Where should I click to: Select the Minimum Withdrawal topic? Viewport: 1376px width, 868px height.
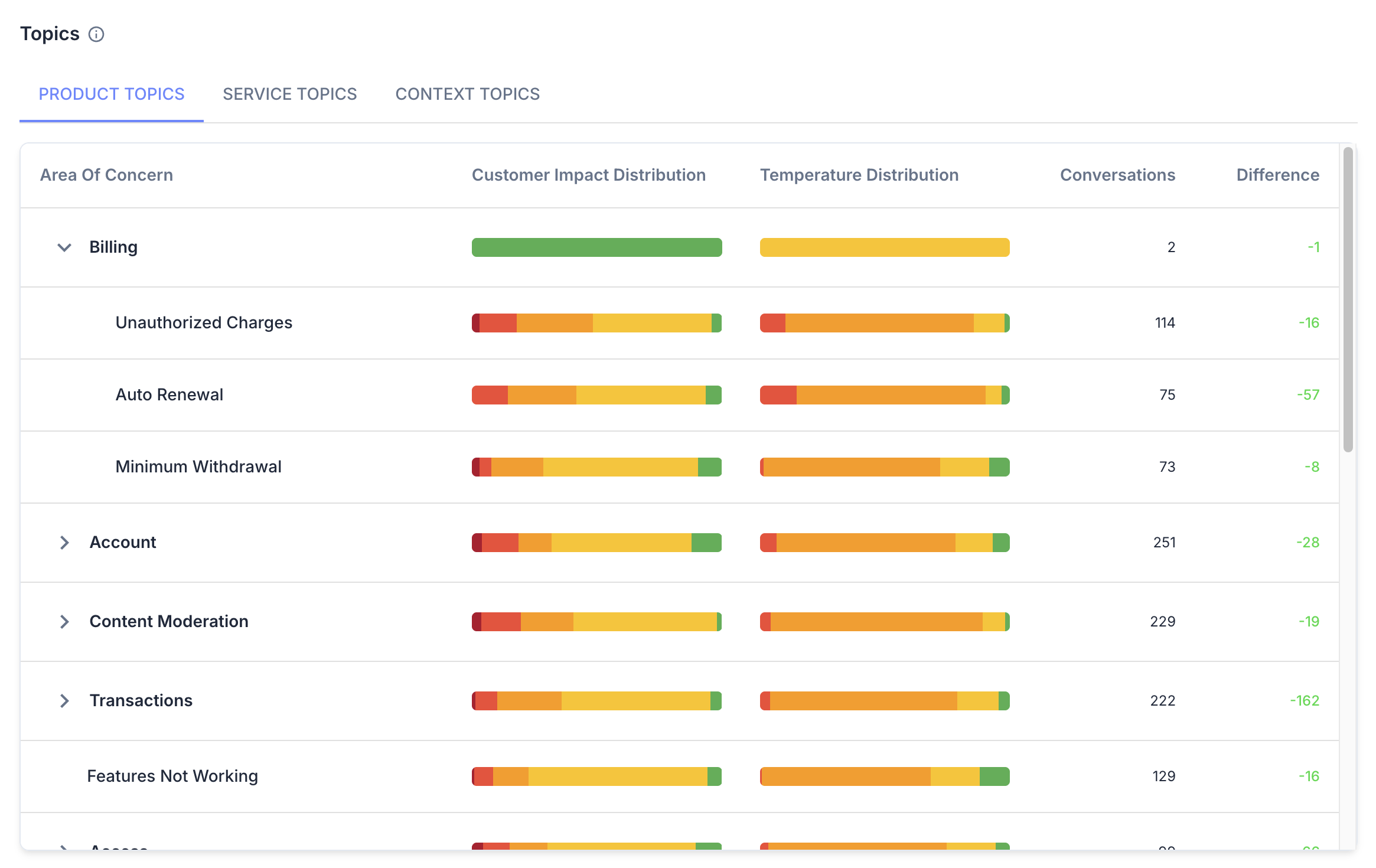198,466
